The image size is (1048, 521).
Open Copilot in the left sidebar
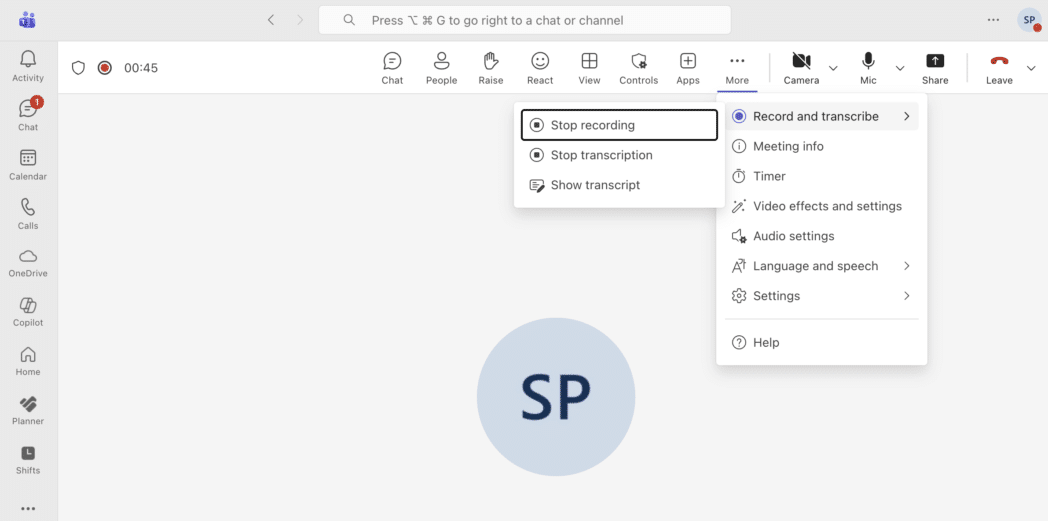[28, 311]
